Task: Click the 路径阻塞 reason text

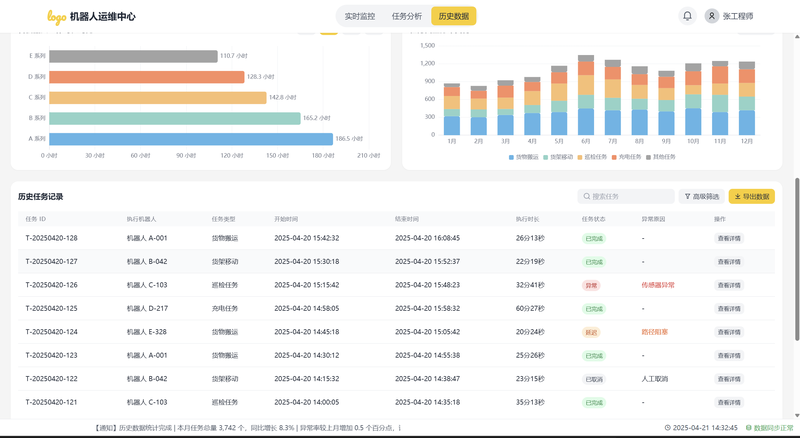Action: tap(655, 332)
